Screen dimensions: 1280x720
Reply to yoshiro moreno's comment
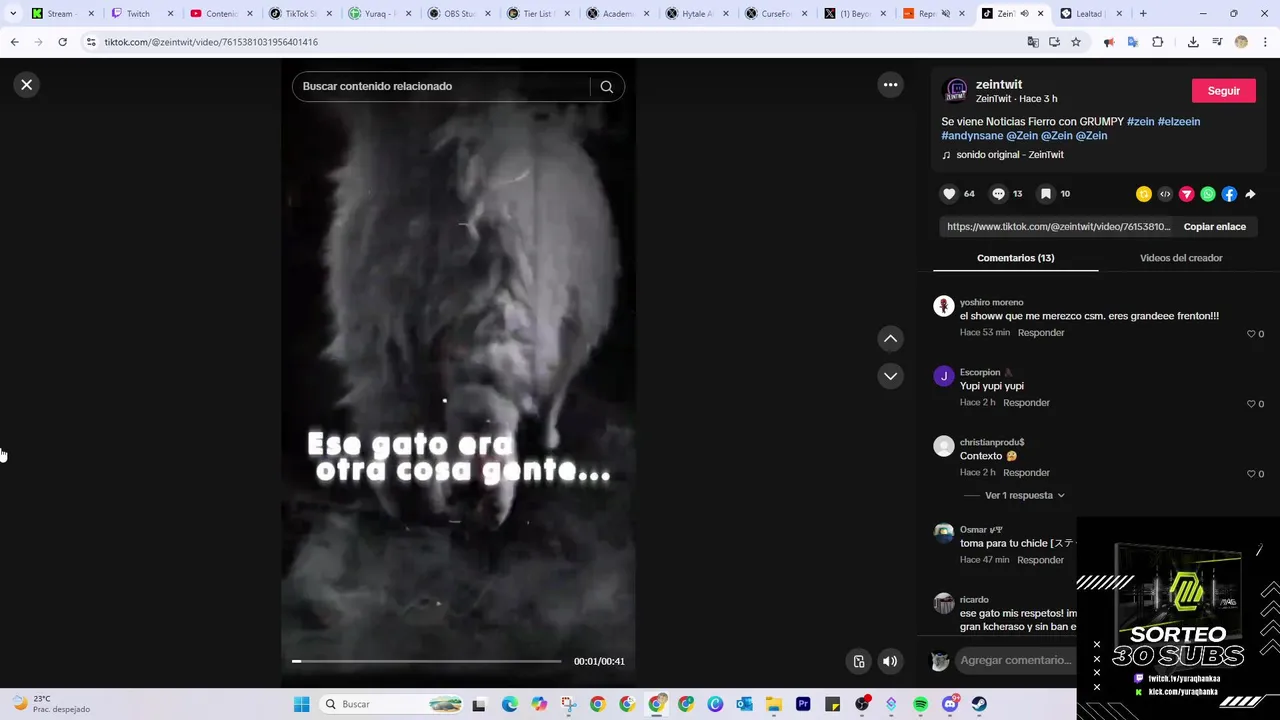pos(1041,333)
